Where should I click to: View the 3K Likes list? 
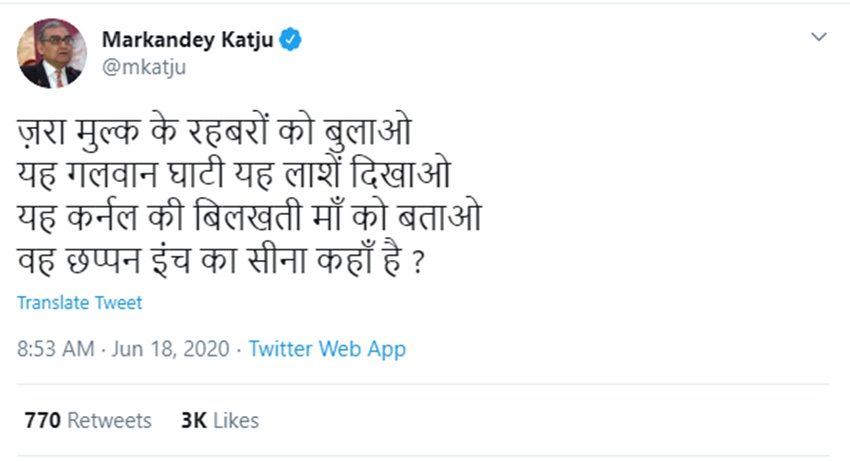tap(219, 420)
